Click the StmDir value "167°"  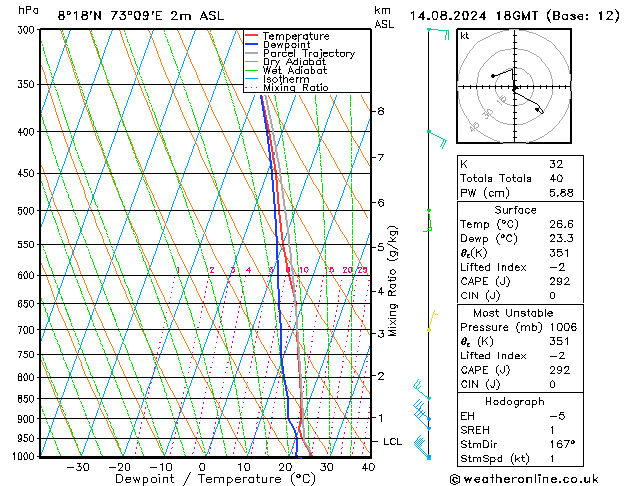point(562,444)
